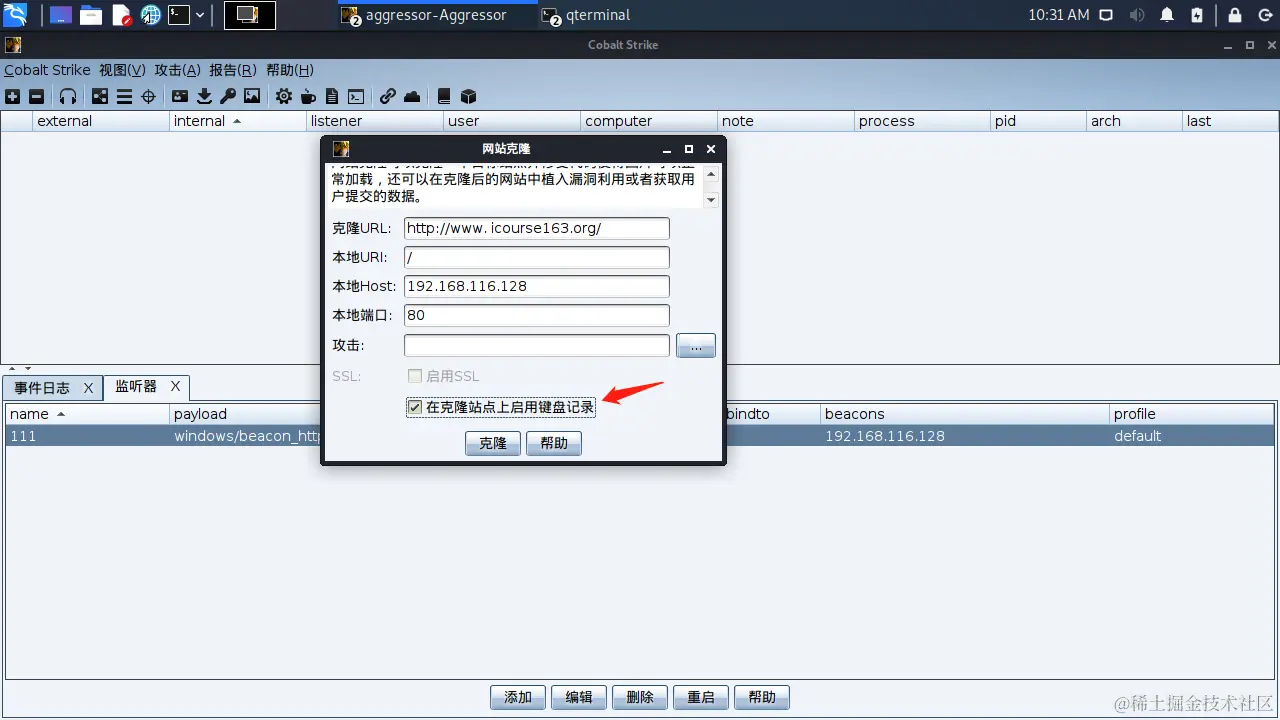The height and width of the screenshot is (720, 1280).
Task: Click the 帮助 button below the listener table
Action: (x=762, y=697)
